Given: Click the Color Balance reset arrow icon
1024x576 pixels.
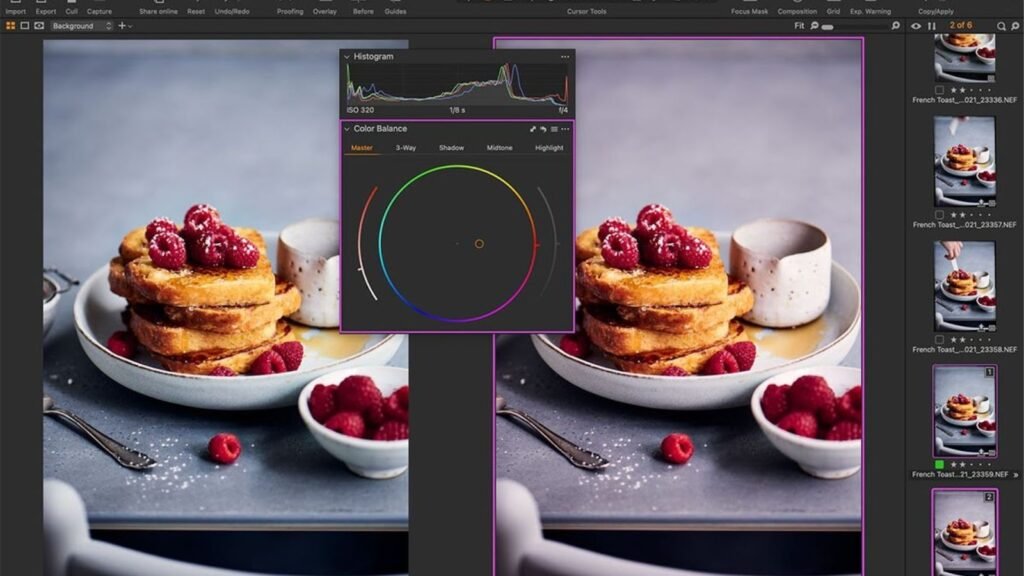Looking at the screenshot, I should [543, 129].
